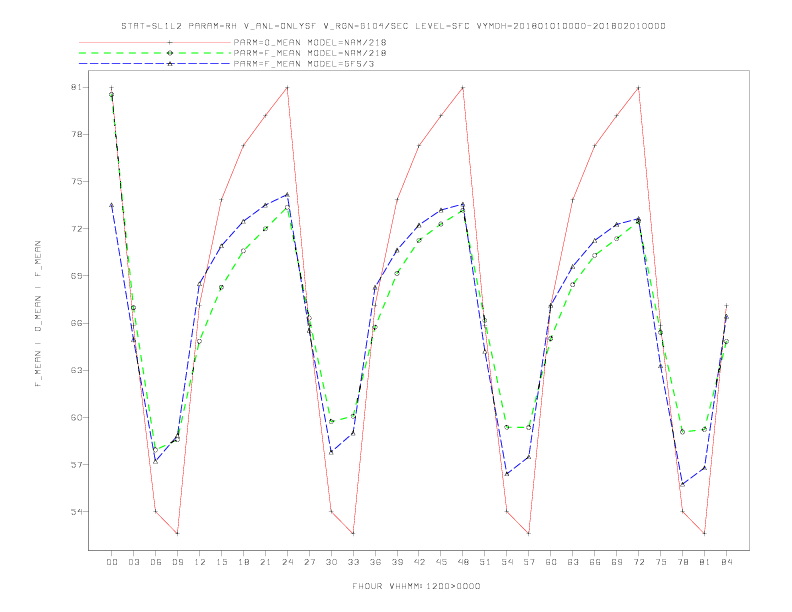Click y-axis tick value 57
Screen dimensions: 792x612
coord(76,465)
